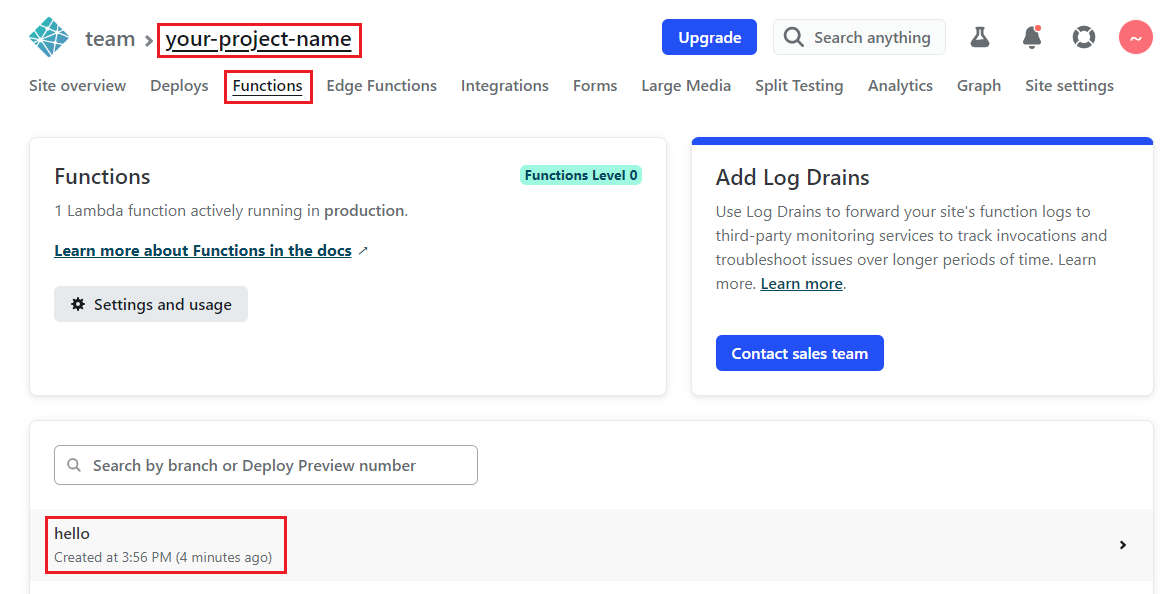1172x594 pixels.
Task: Open help using the lifebuoy icon
Action: [1084, 36]
